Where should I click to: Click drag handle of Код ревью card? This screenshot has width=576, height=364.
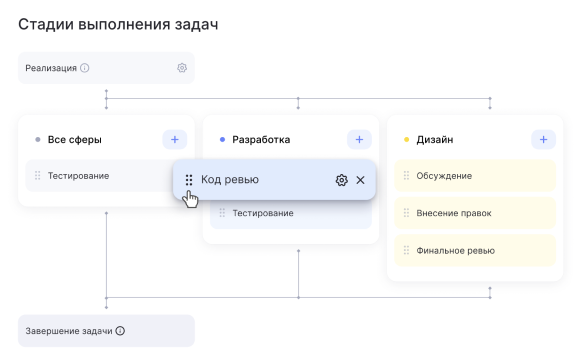pos(189,180)
